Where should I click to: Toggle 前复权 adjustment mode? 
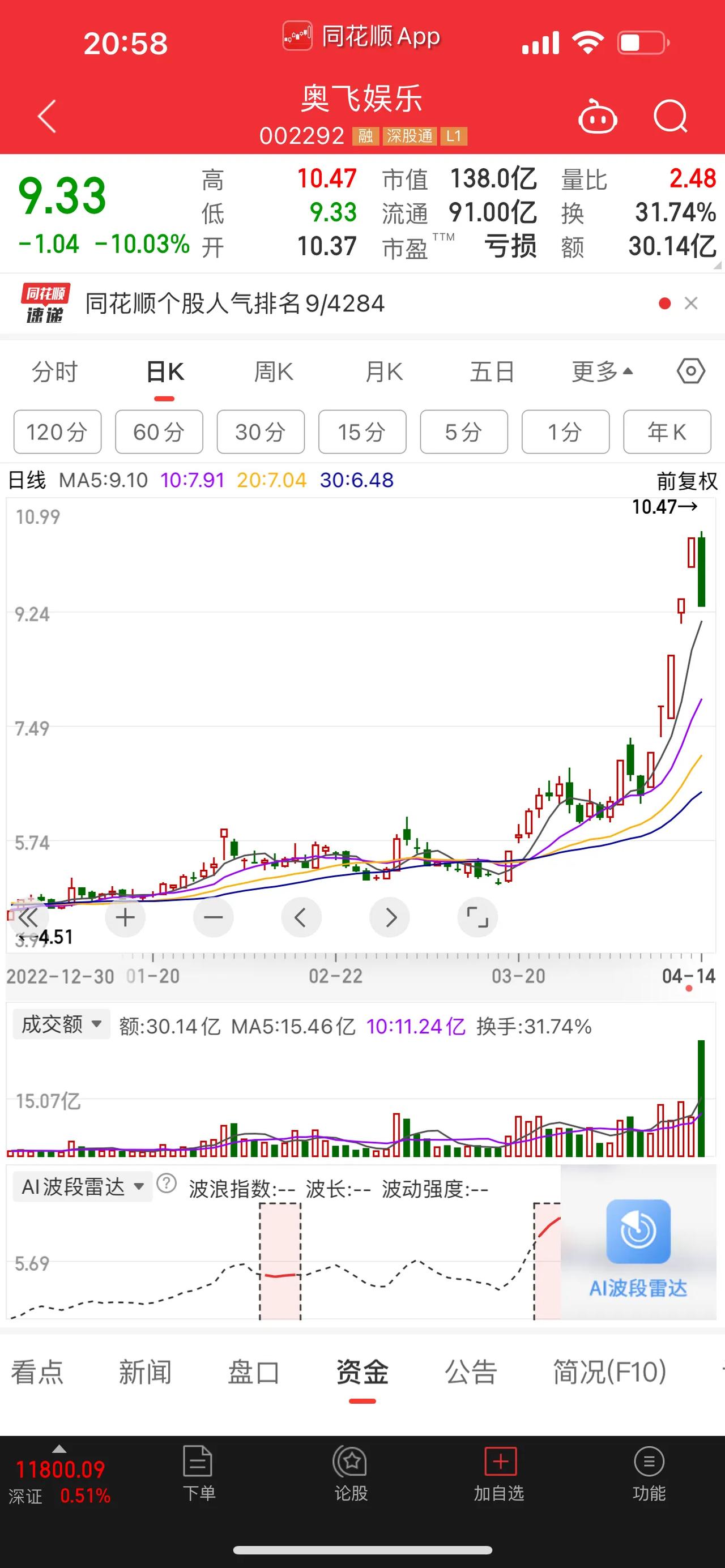coord(686,481)
